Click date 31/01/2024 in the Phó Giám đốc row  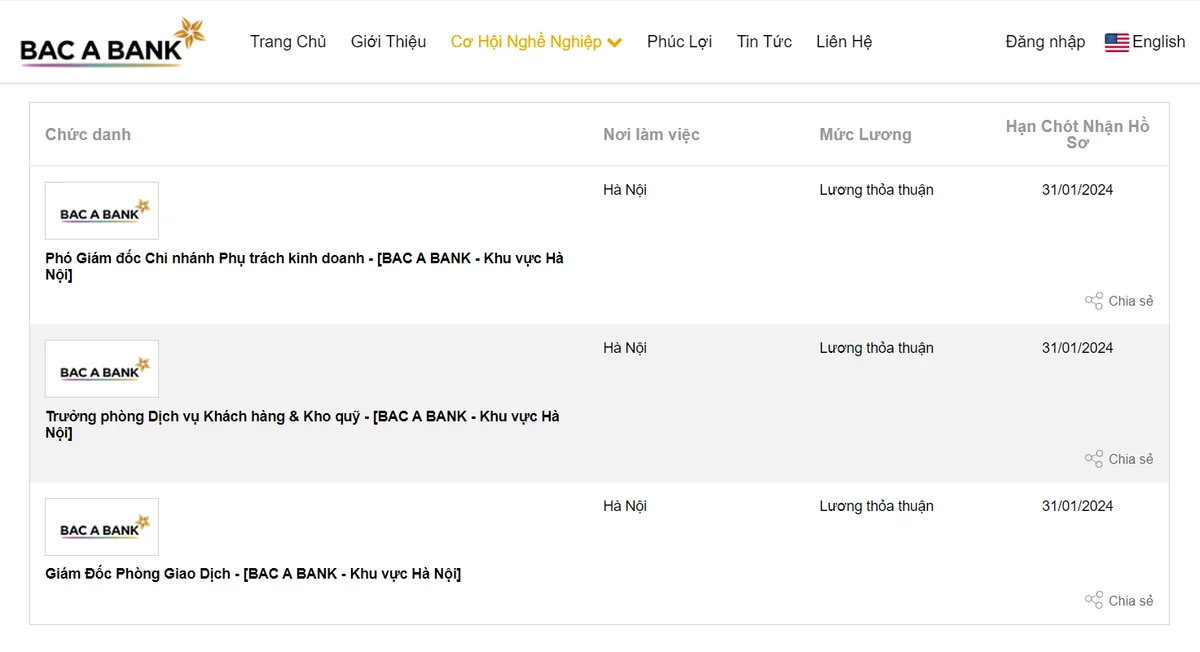[x=1077, y=190]
